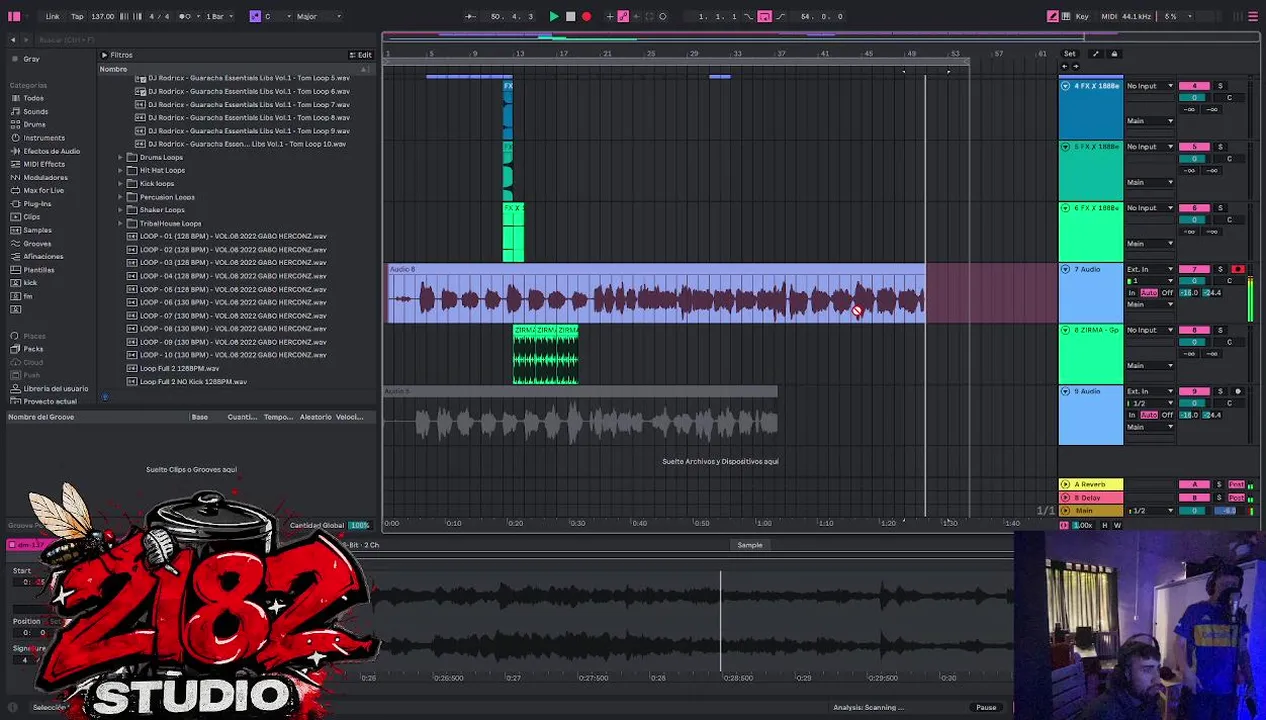This screenshot has width=1266, height=720.
Task: Fold the 7 Audio track
Action: [1065, 269]
